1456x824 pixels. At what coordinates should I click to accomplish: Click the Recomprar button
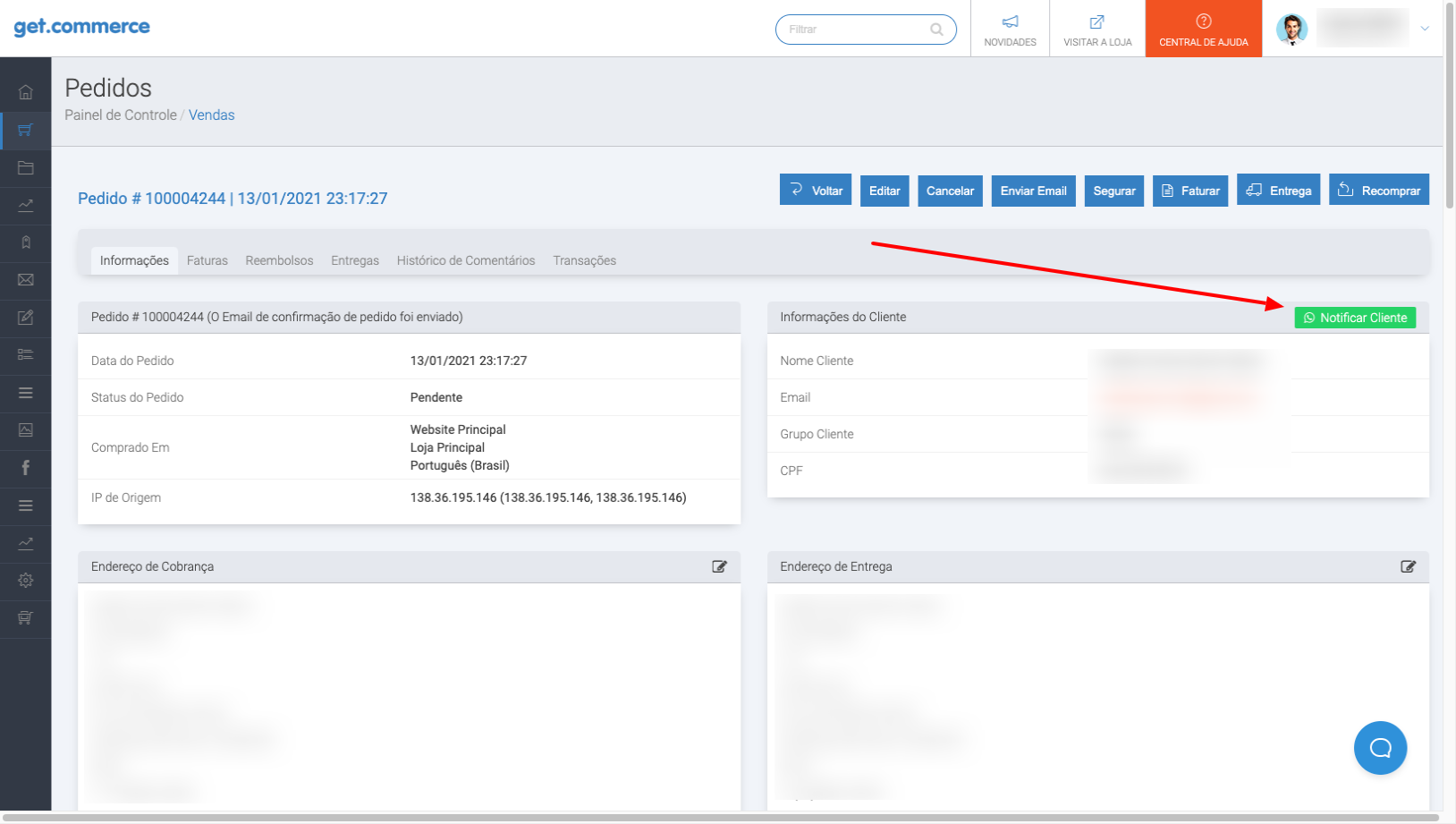pyautogui.click(x=1378, y=191)
